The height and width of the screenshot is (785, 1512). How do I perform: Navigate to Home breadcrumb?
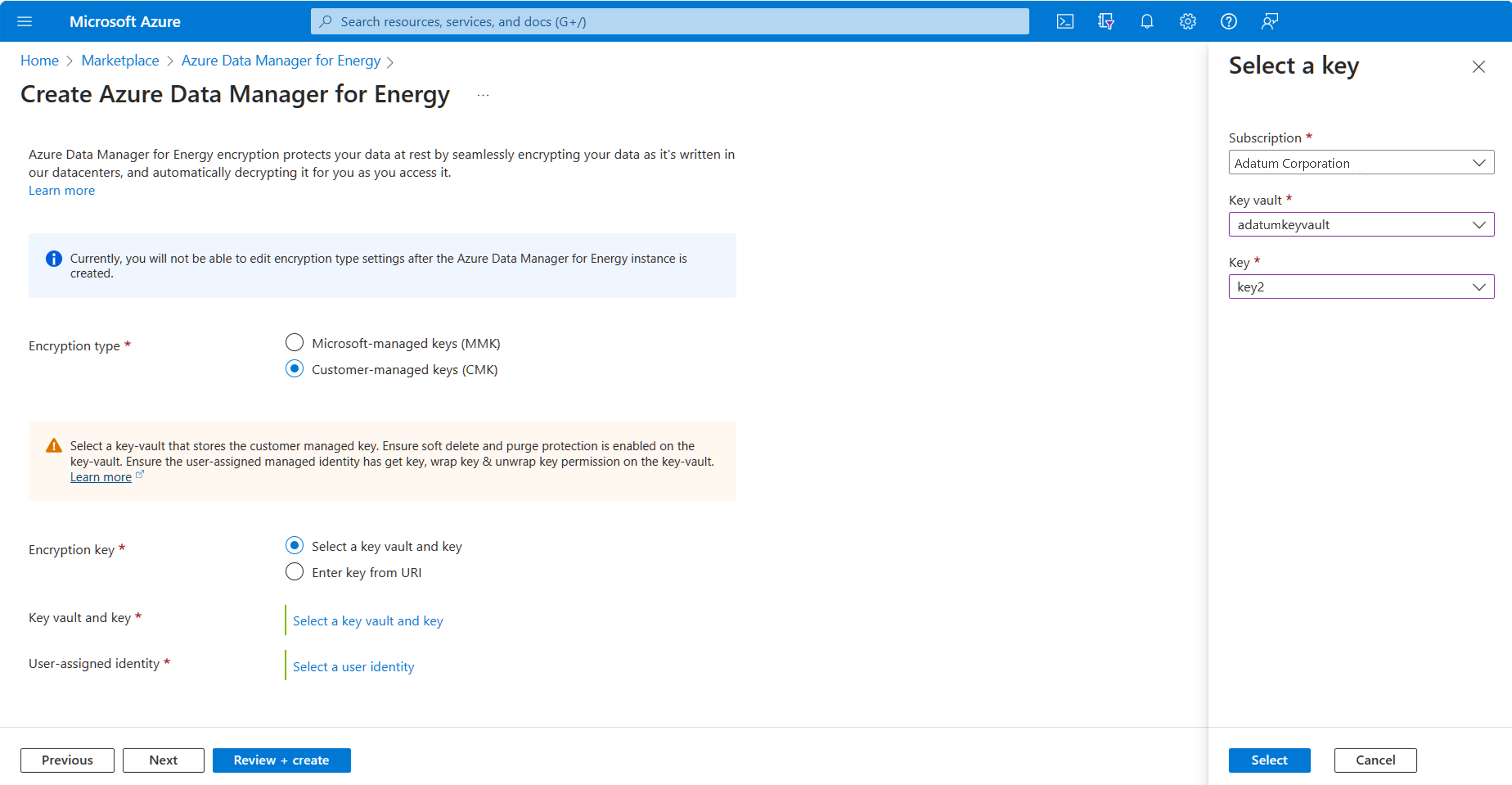click(39, 61)
